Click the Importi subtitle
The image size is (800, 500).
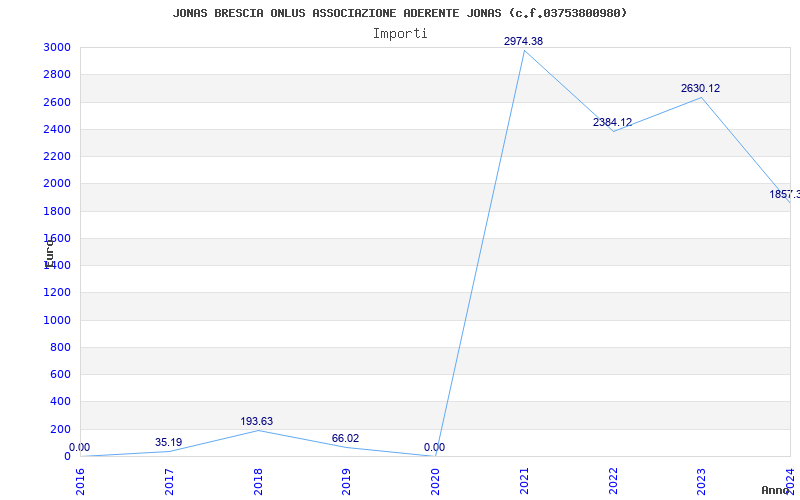pos(400,34)
